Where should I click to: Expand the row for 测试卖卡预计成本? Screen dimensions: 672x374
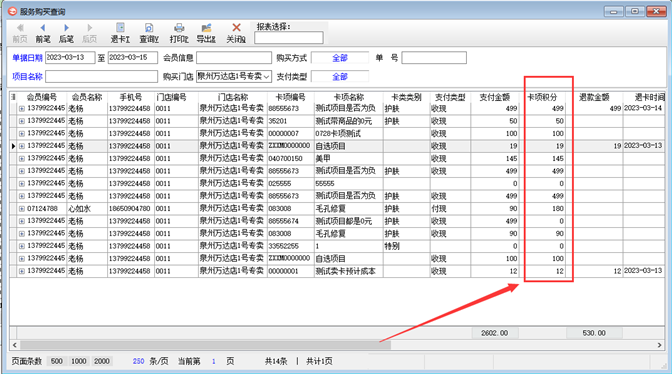[x=21, y=271]
